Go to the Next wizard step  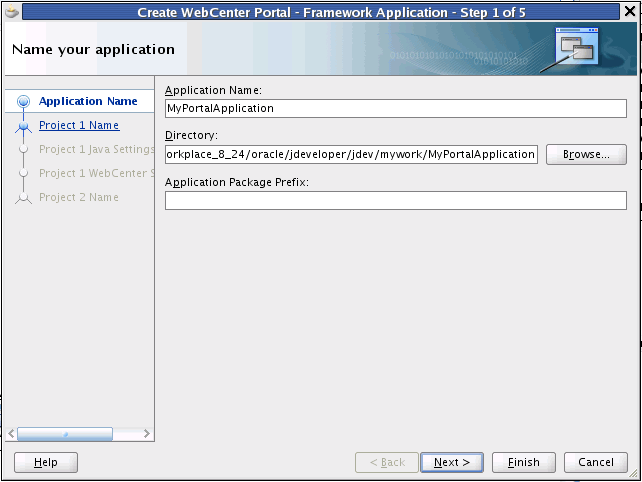(452, 462)
